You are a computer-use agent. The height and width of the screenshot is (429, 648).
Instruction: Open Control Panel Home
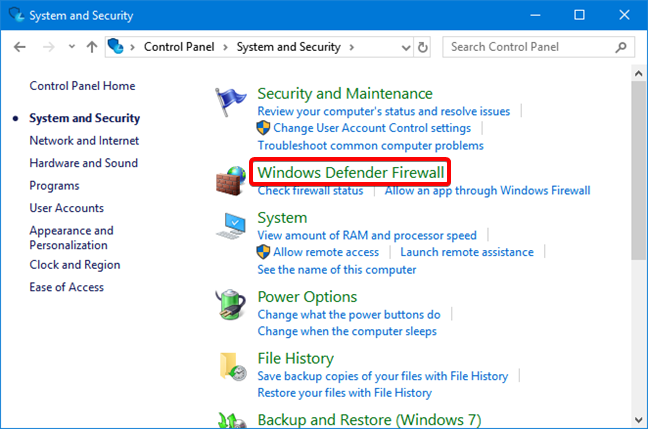(82, 86)
